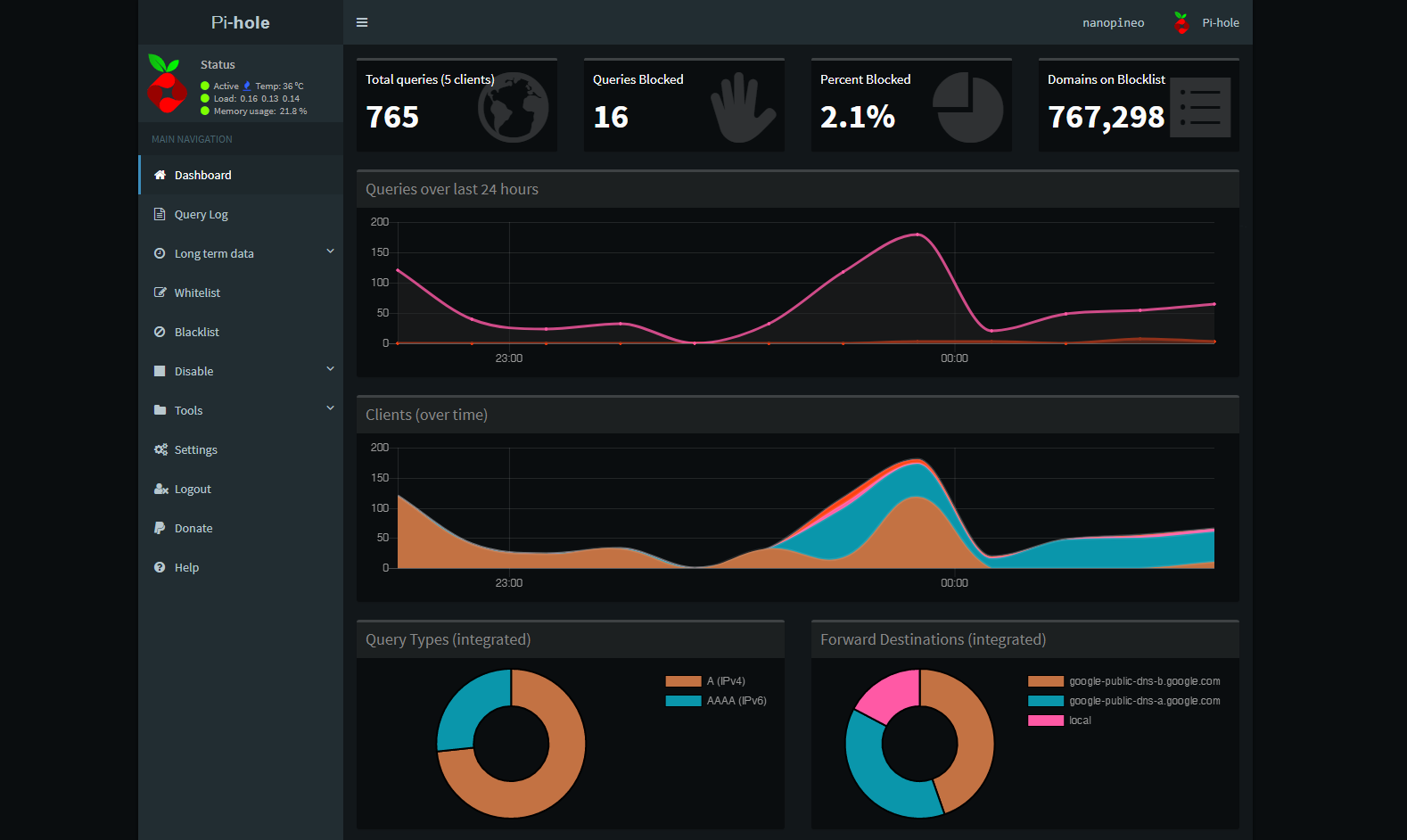Click the Forward Destinations (integrated) heading
Viewport: 1407px width, 840px height.
933,639
